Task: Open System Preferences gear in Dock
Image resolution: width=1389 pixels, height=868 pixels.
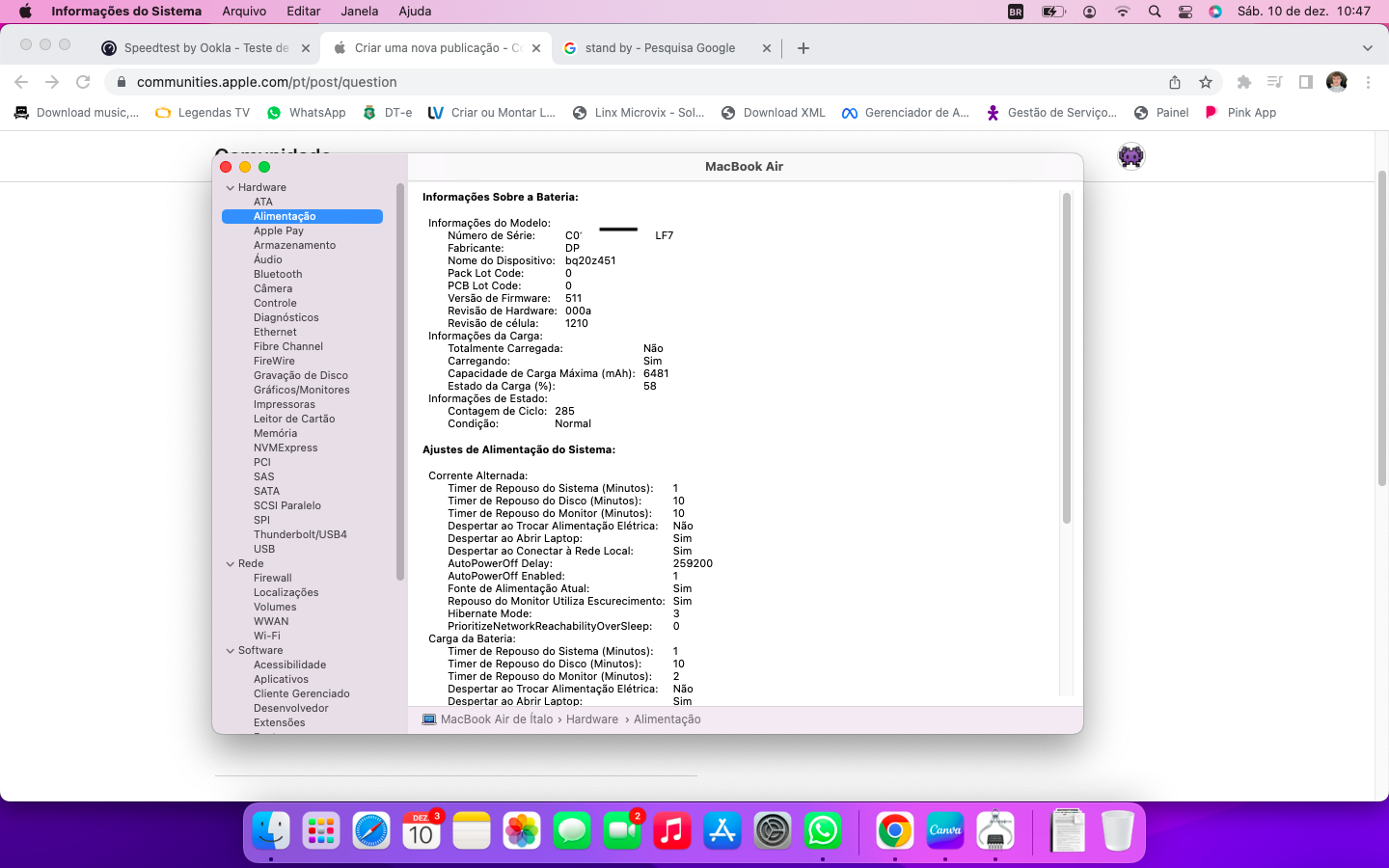Action: tap(773, 830)
